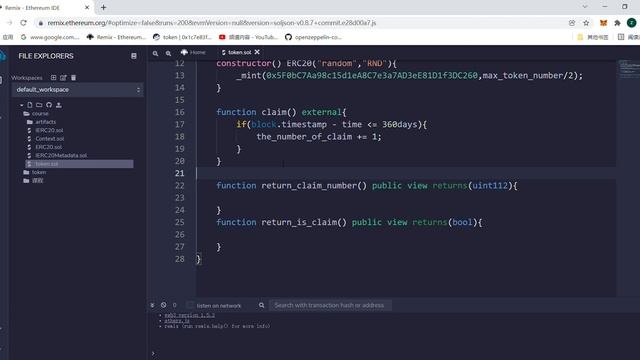Publish files to GitHub gist icon
This screenshot has width=640, height=360.
click(49, 105)
